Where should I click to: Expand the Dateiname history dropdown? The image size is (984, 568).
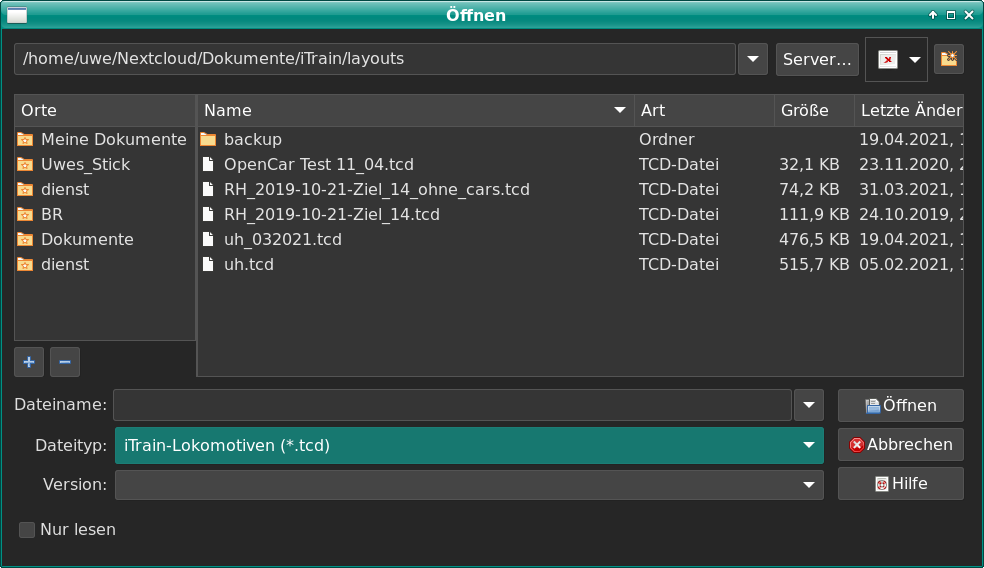tap(808, 405)
